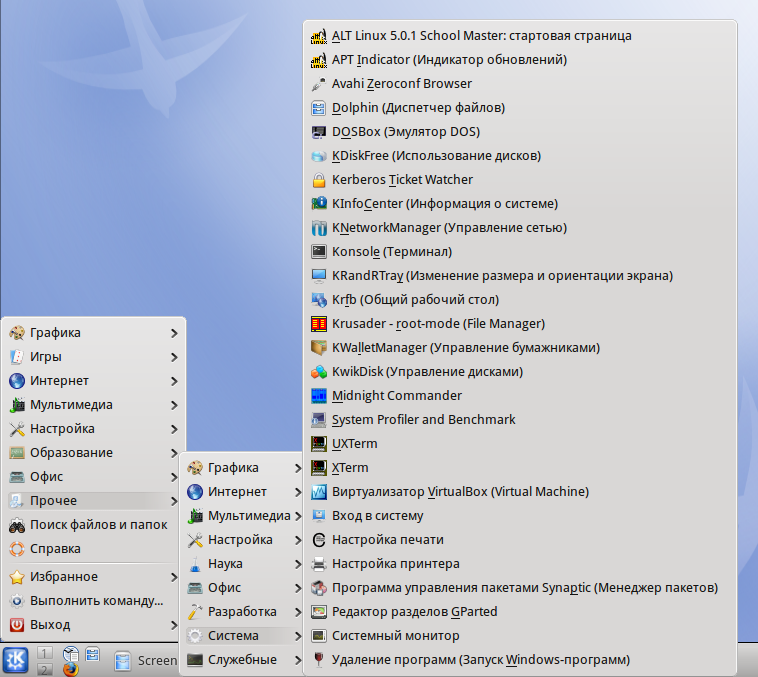The width and height of the screenshot is (758, 677).
Task: Click the System Profiler and Benchmark icon
Action: (319, 420)
